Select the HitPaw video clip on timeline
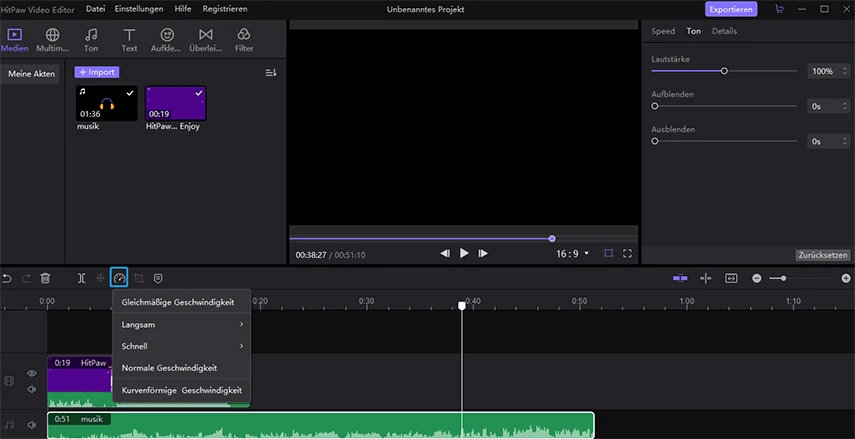 80,382
